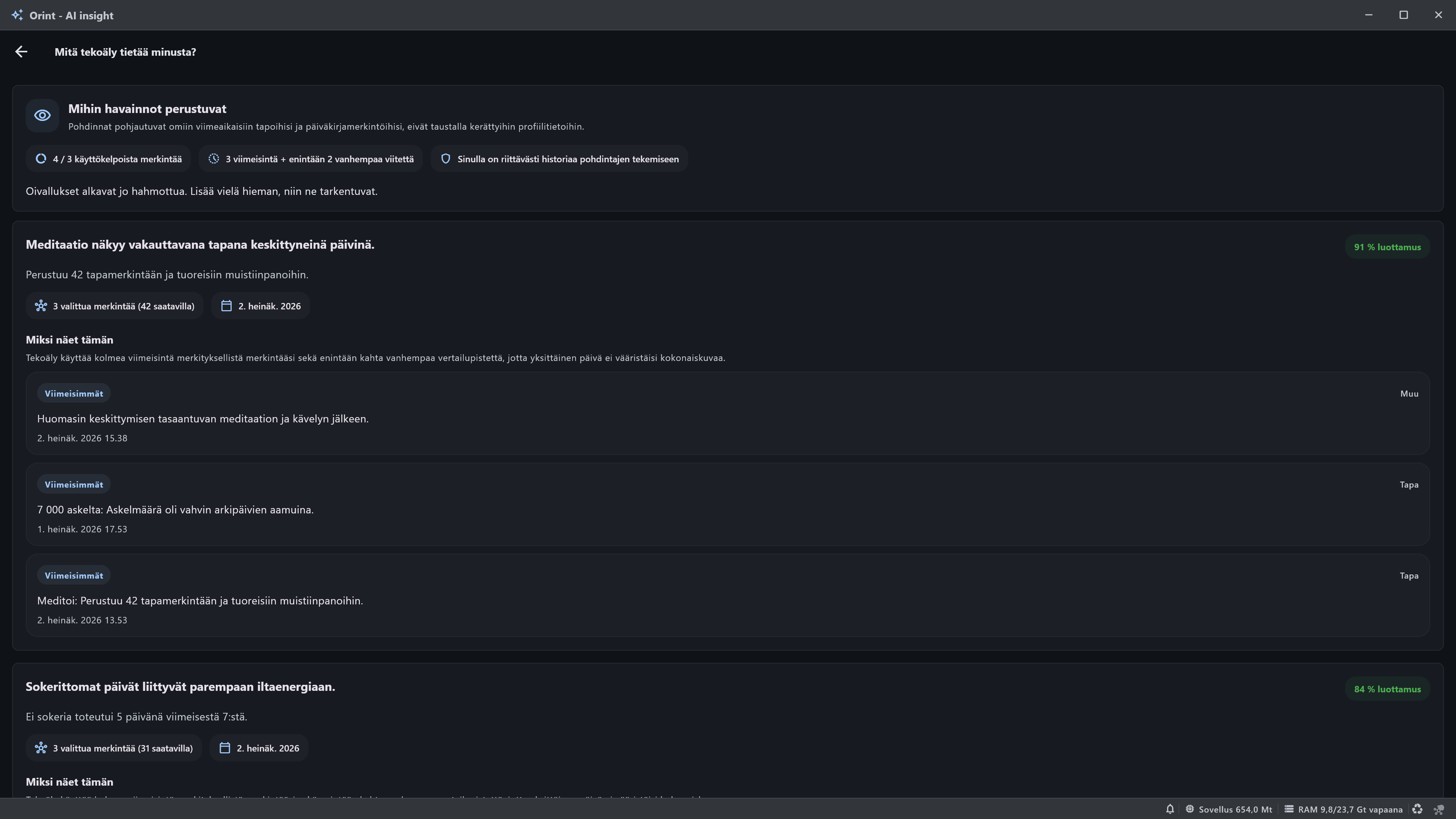Viewport: 1456px width, 819px height.
Task: Minimize the Orint window
Action: coord(1368,15)
